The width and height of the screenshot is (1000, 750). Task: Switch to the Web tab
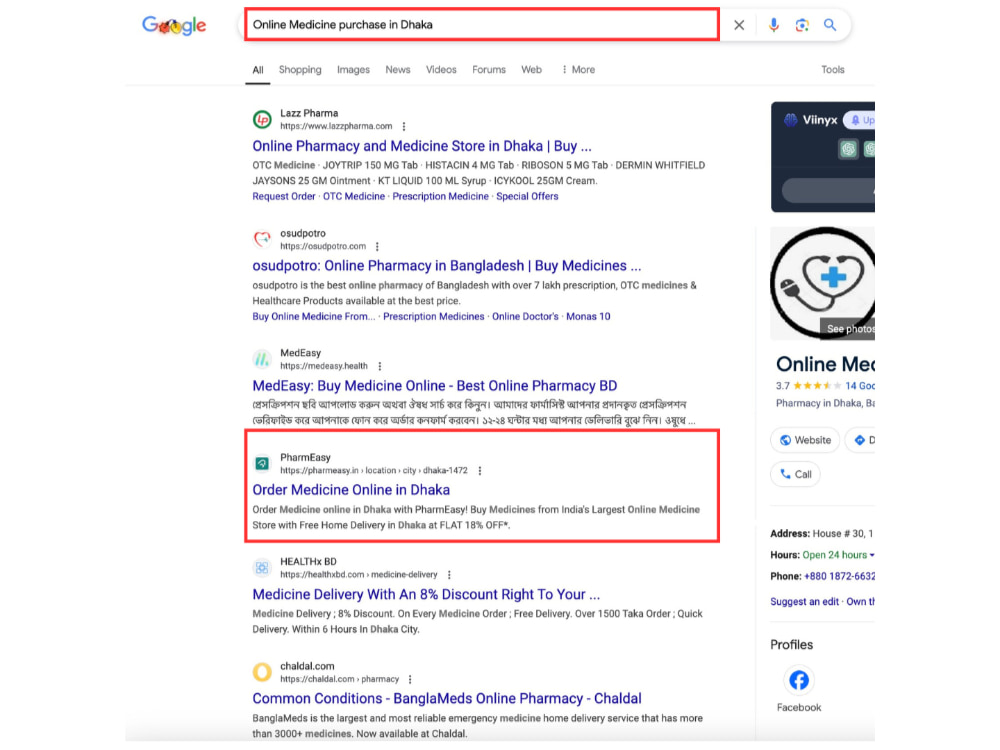531,70
